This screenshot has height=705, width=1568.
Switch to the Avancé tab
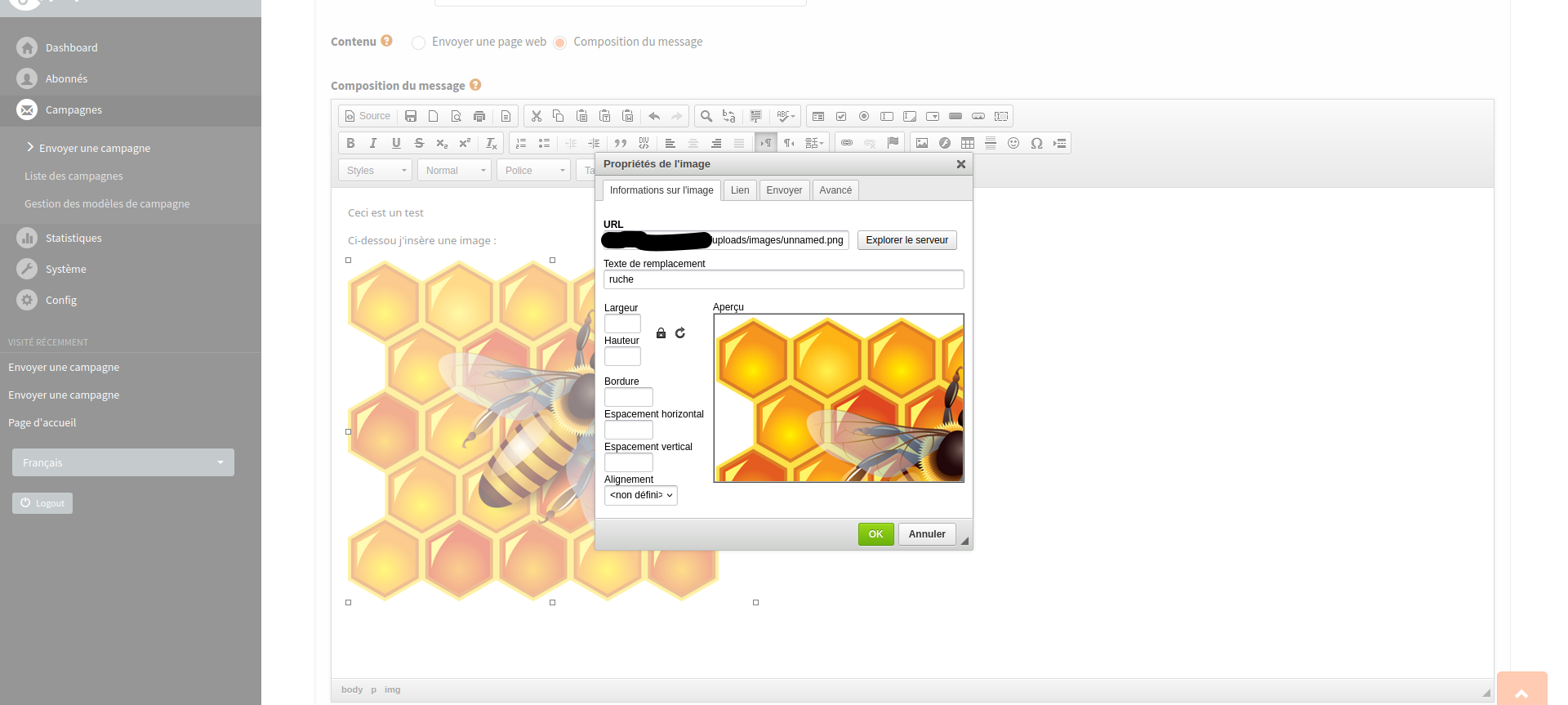click(835, 190)
